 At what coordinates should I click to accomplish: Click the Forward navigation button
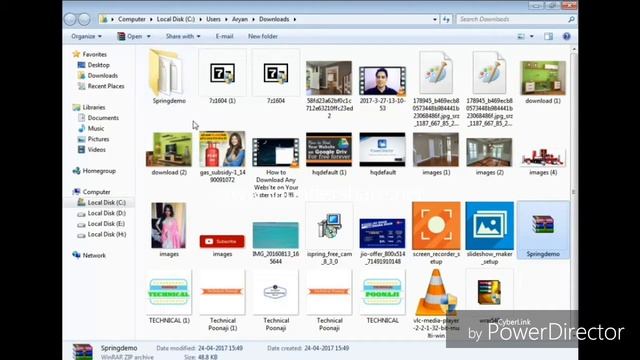tap(84, 19)
